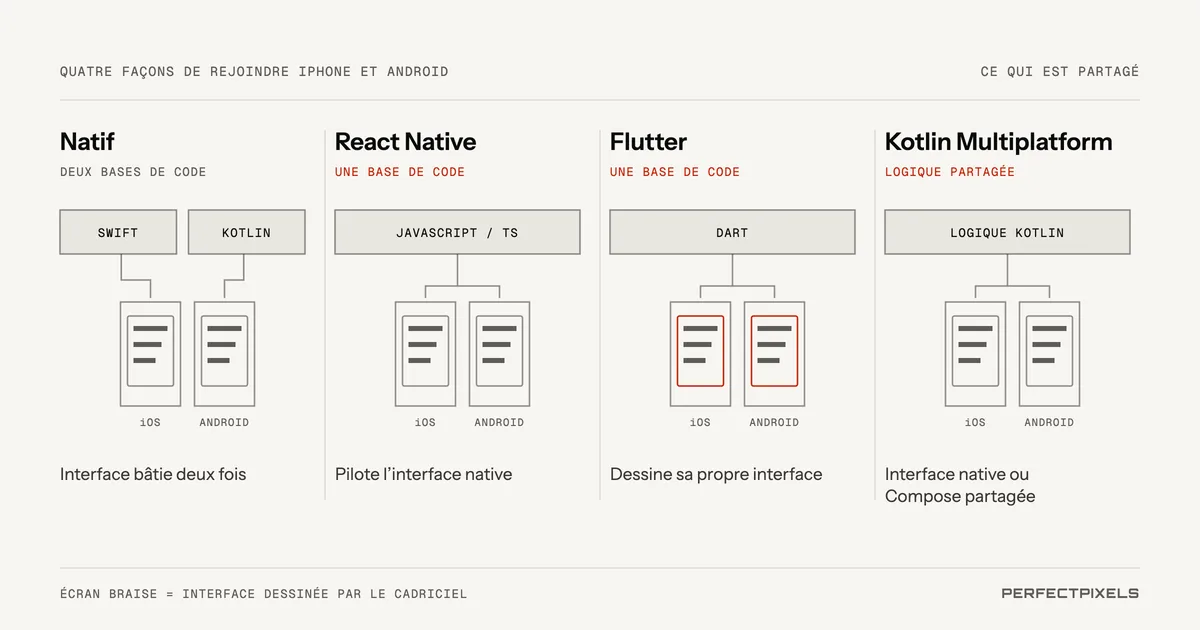Image resolution: width=1200 pixels, height=630 pixels.
Task: Select the LOGIQUE KOTLIN code box
Action: 1007,232
